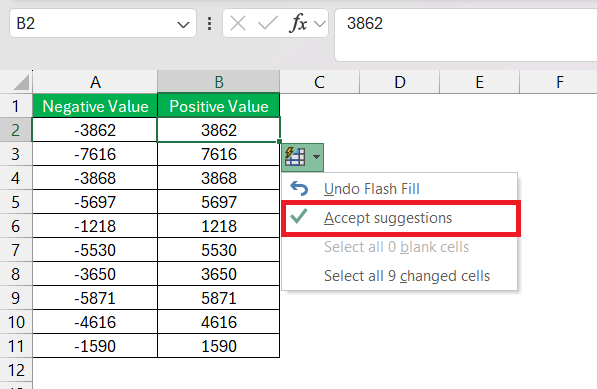The height and width of the screenshot is (389, 597).
Task: Click the Flash Fill options icon
Action: coord(295,157)
